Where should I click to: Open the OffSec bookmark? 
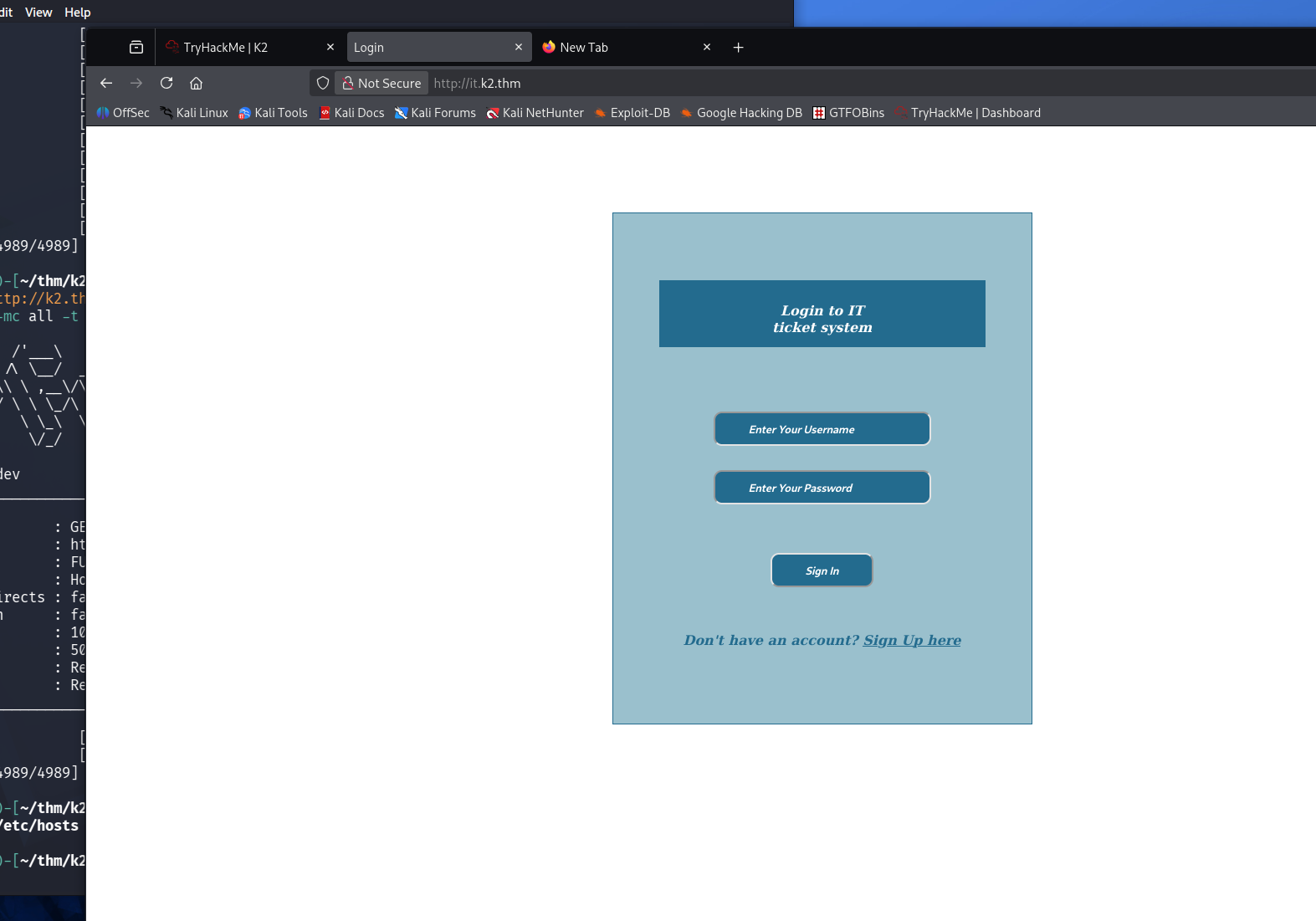(123, 113)
